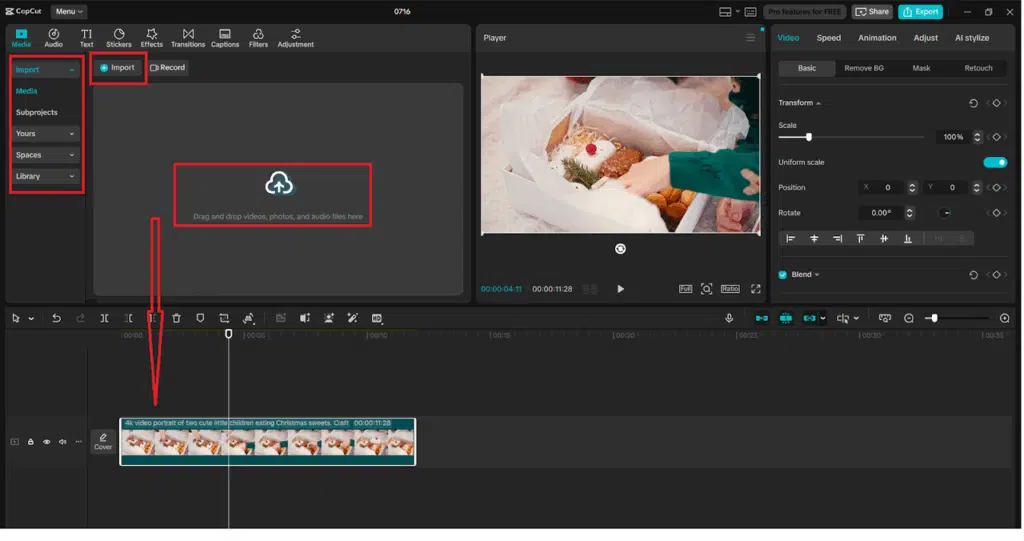Expand the Library section in sidebar
Image resolution: width=1024 pixels, height=541 pixels.
(45, 176)
